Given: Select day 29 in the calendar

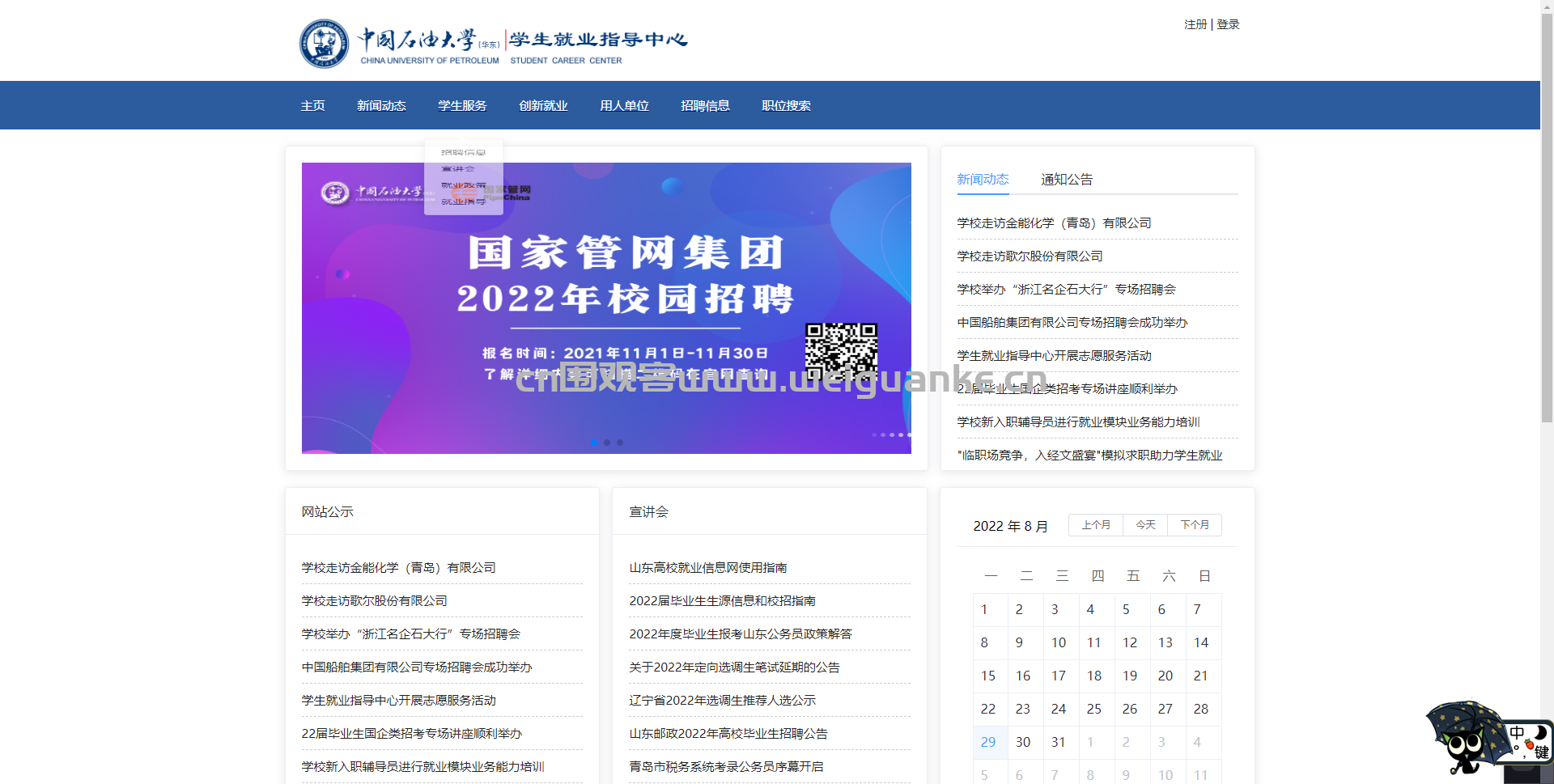Looking at the screenshot, I should pos(988,742).
